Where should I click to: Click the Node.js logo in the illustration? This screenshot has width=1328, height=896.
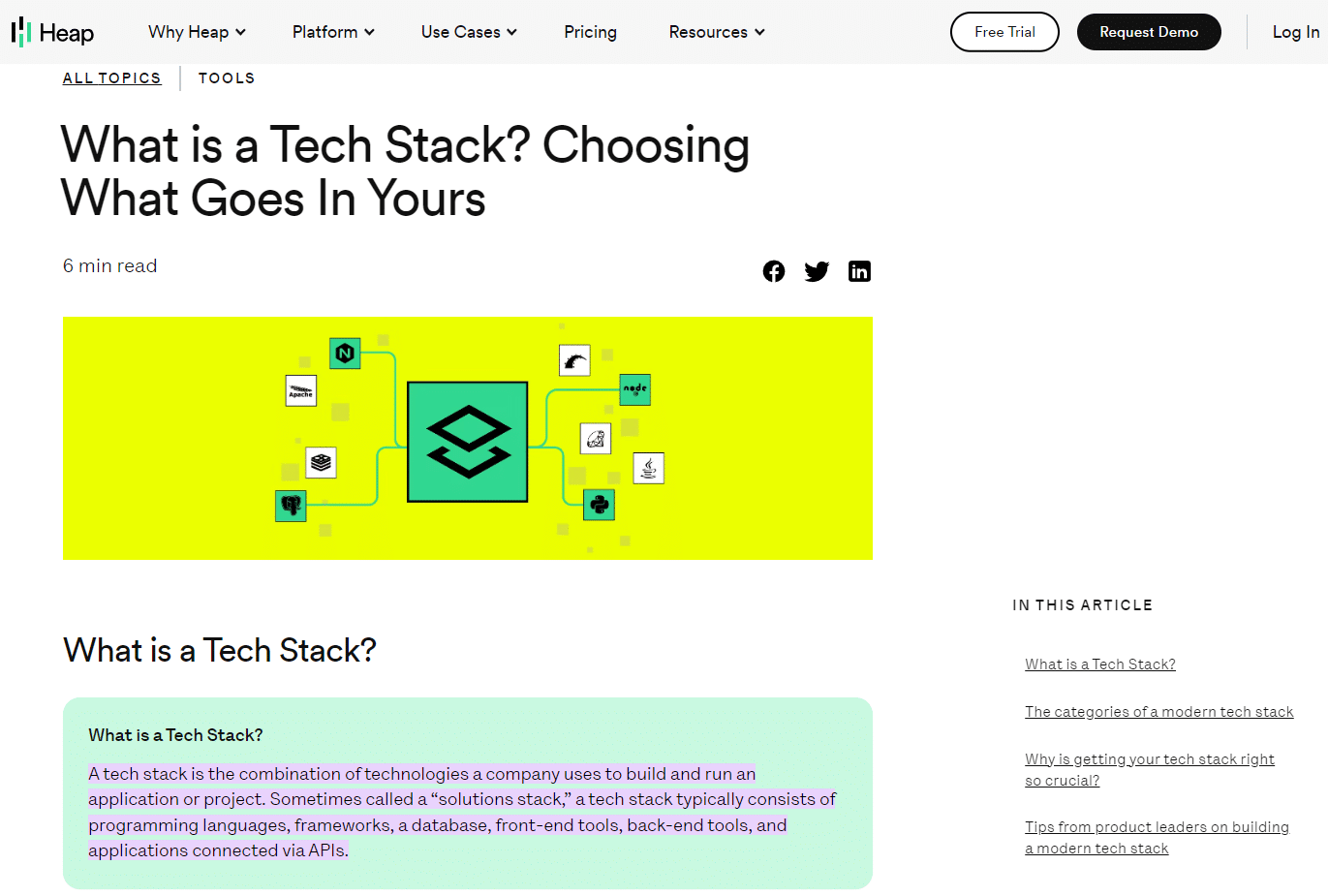click(635, 389)
